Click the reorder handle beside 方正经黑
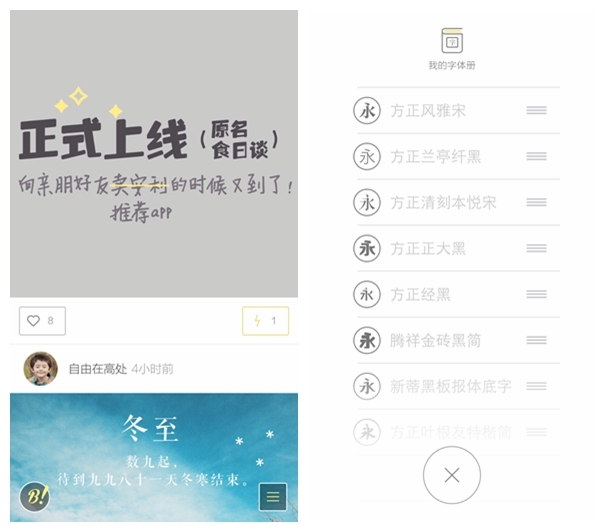 tap(537, 294)
